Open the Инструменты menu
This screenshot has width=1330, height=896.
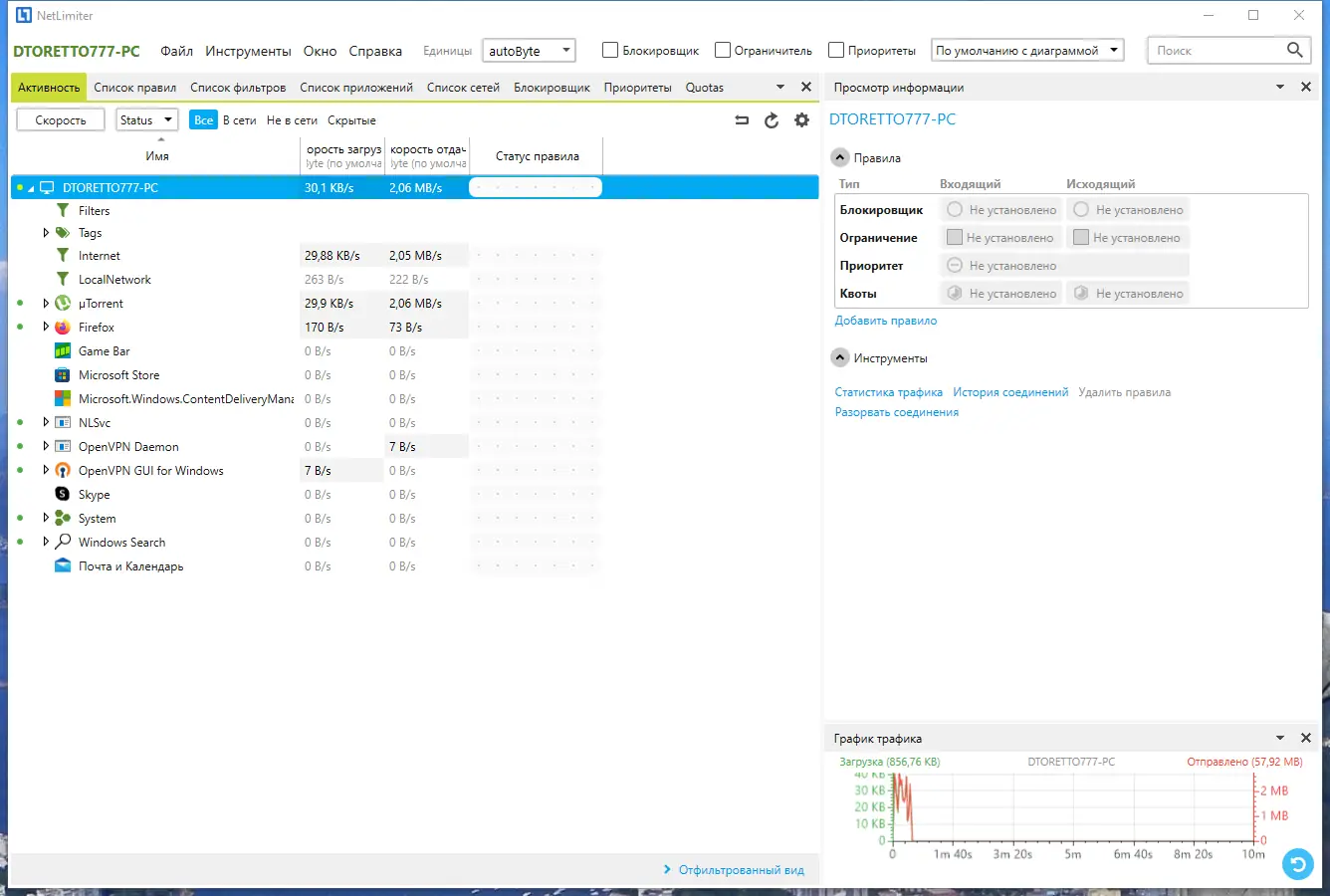247,50
